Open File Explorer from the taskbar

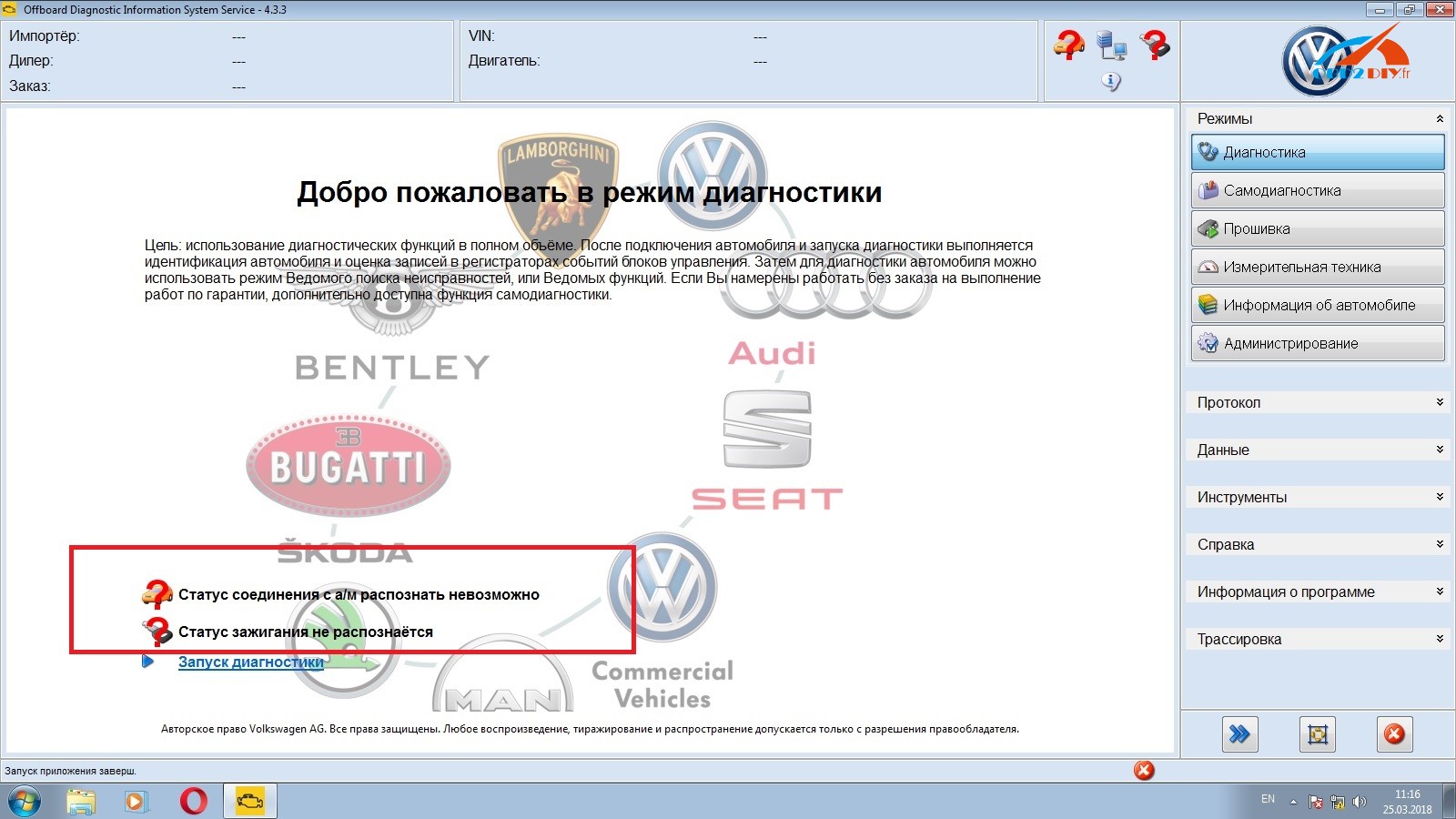click(81, 802)
